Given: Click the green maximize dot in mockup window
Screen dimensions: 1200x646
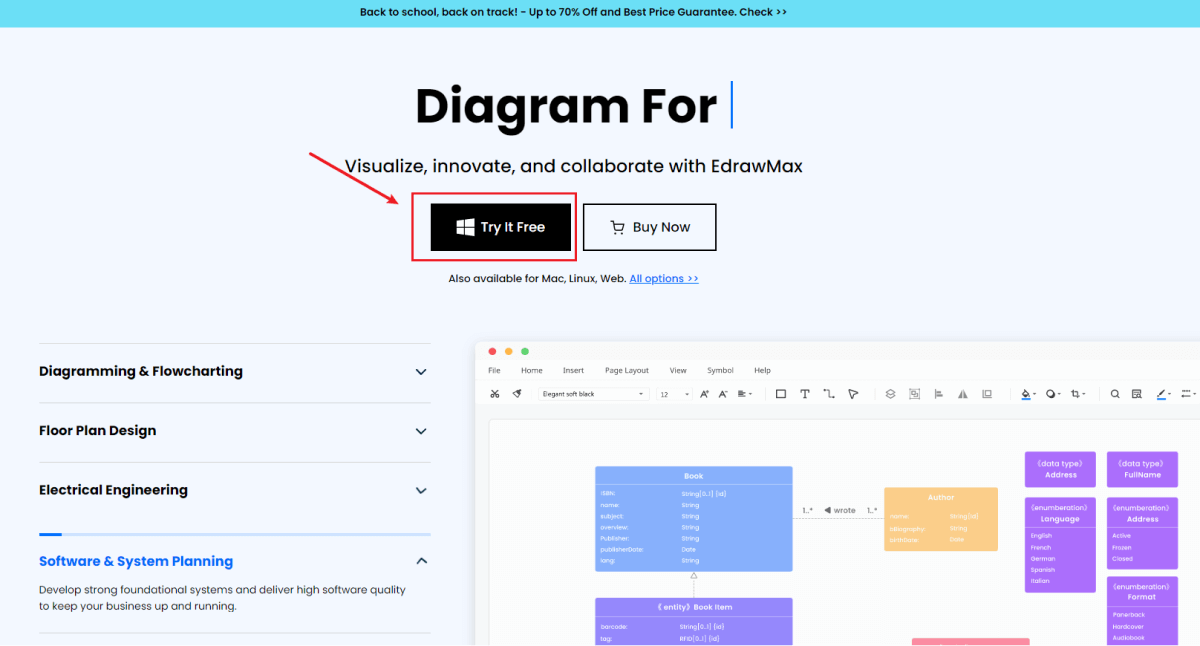Looking at the screenshot, I should coord(525,351).
